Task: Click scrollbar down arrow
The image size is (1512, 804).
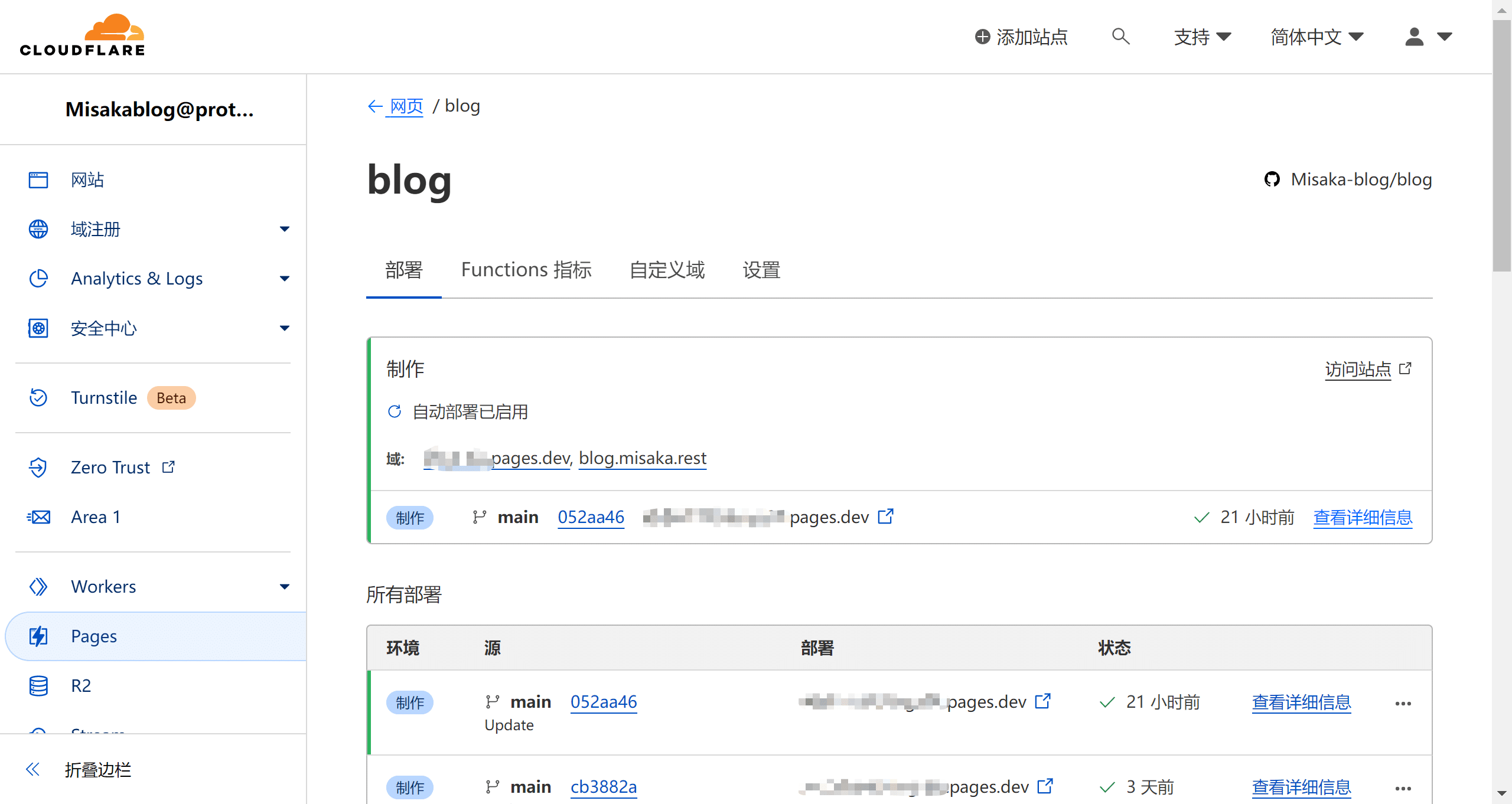Action: (x=1502, y=794)
